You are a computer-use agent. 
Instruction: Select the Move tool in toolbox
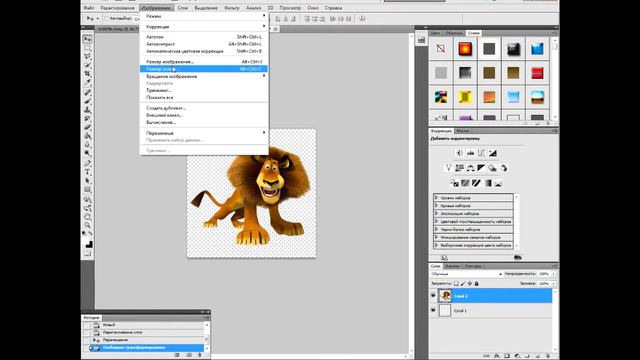click(87, 39)
